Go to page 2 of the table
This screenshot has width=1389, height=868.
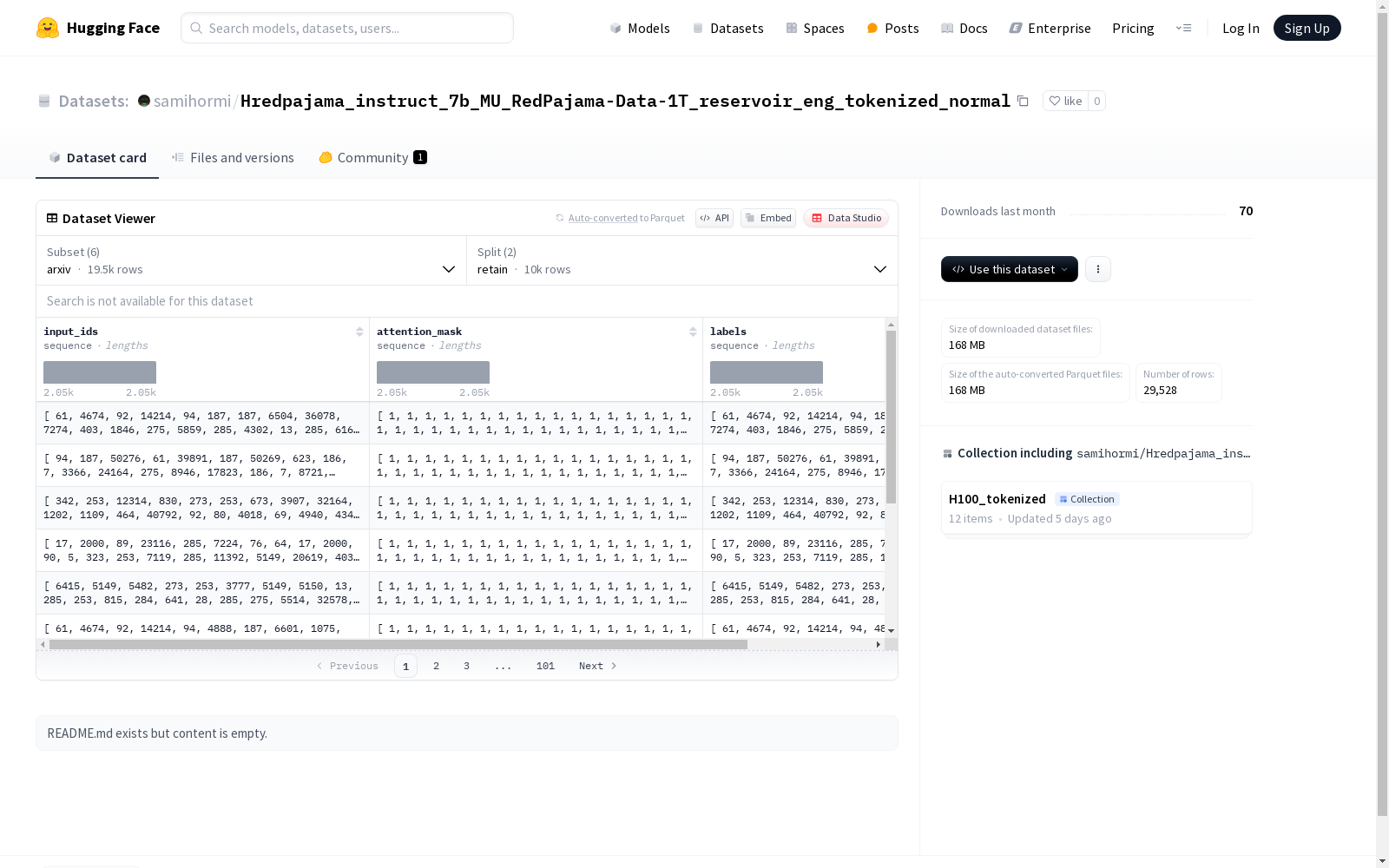click(x=436, y=666)
